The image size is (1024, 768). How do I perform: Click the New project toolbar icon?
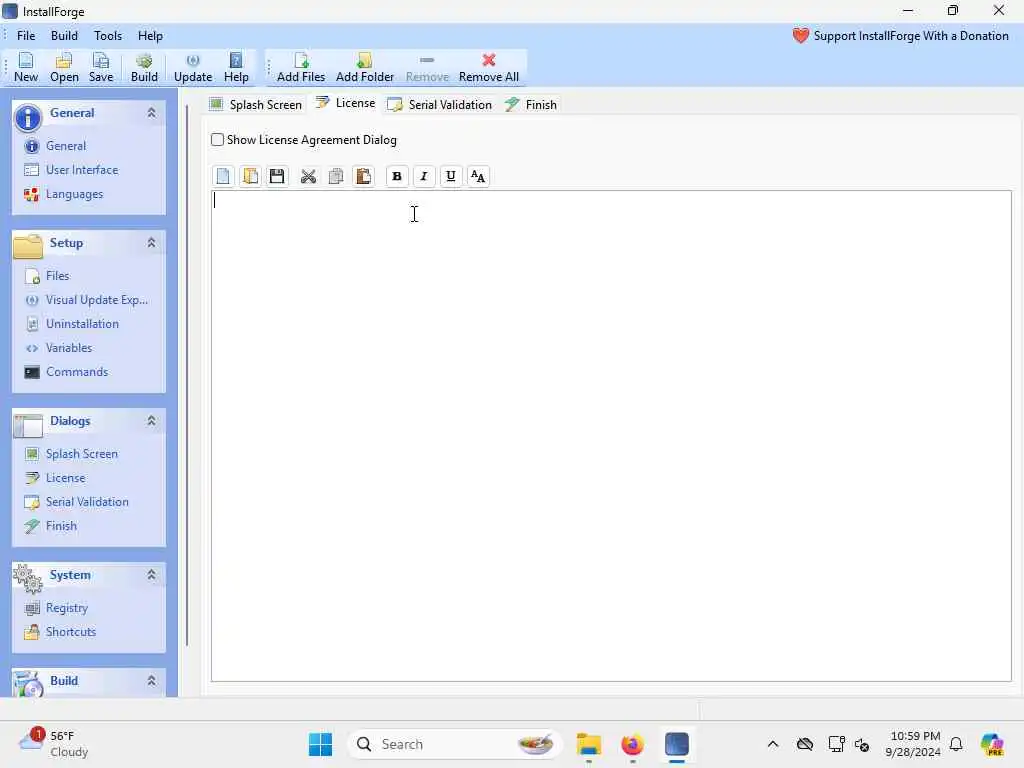25,67
